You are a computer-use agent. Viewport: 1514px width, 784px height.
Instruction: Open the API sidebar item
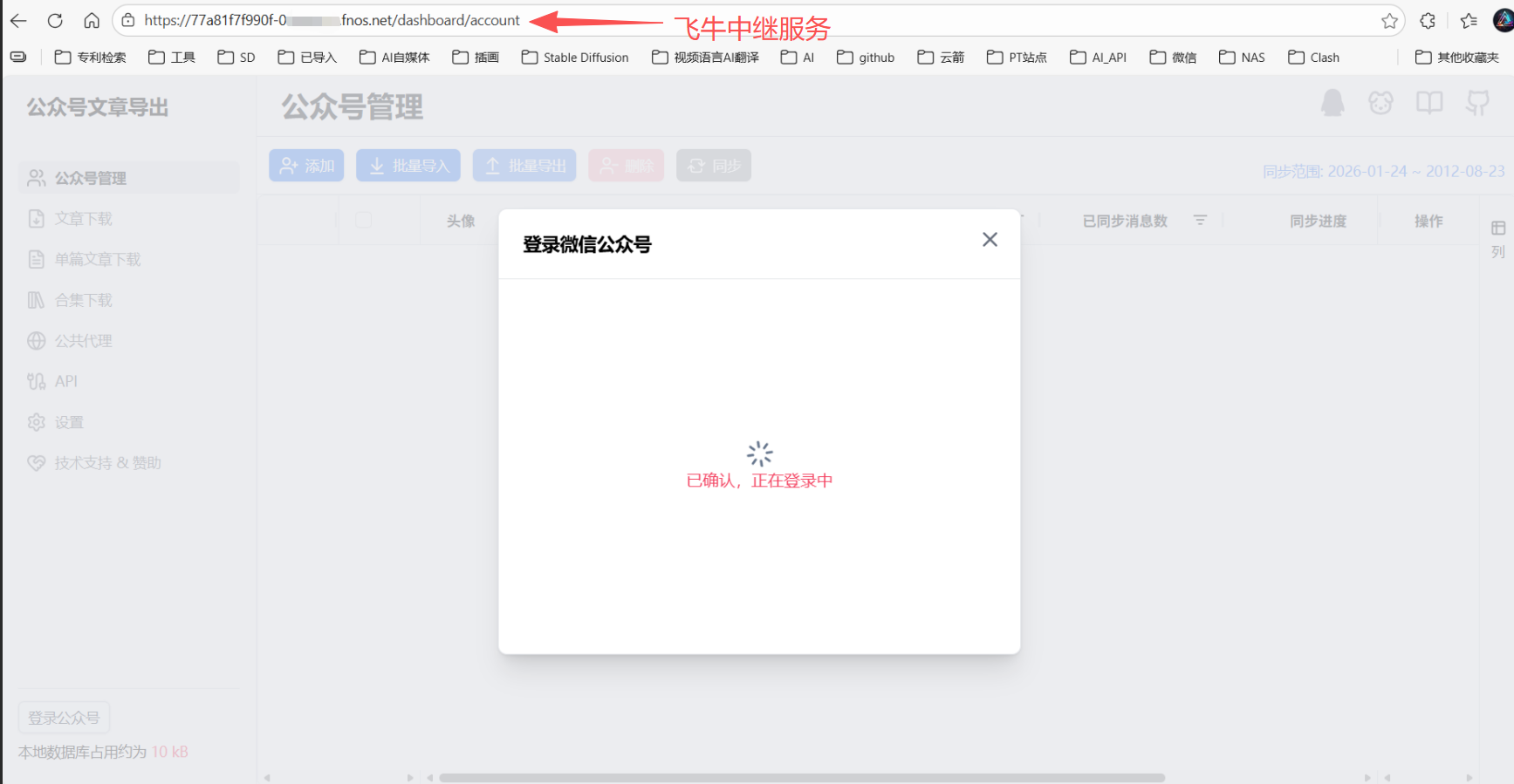(129, 381)
